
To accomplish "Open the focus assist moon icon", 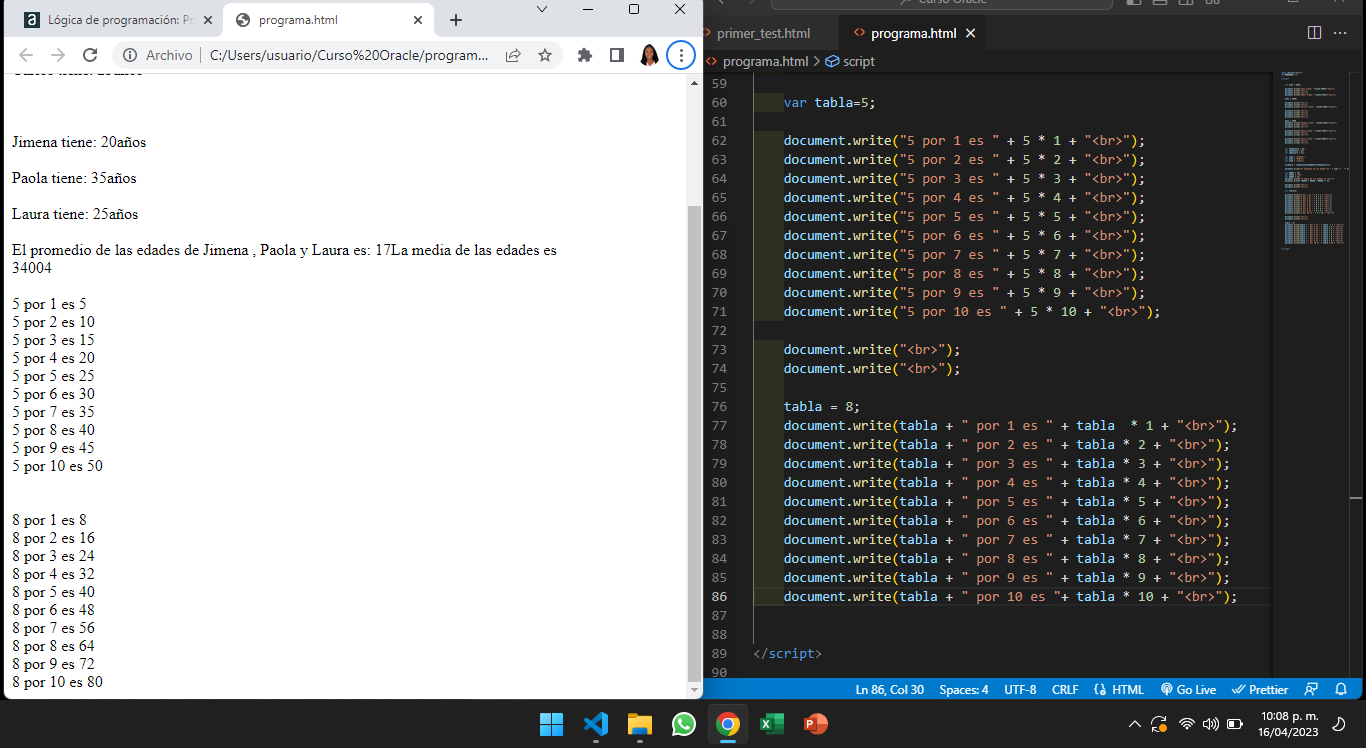I will [x=1339, y=724].
